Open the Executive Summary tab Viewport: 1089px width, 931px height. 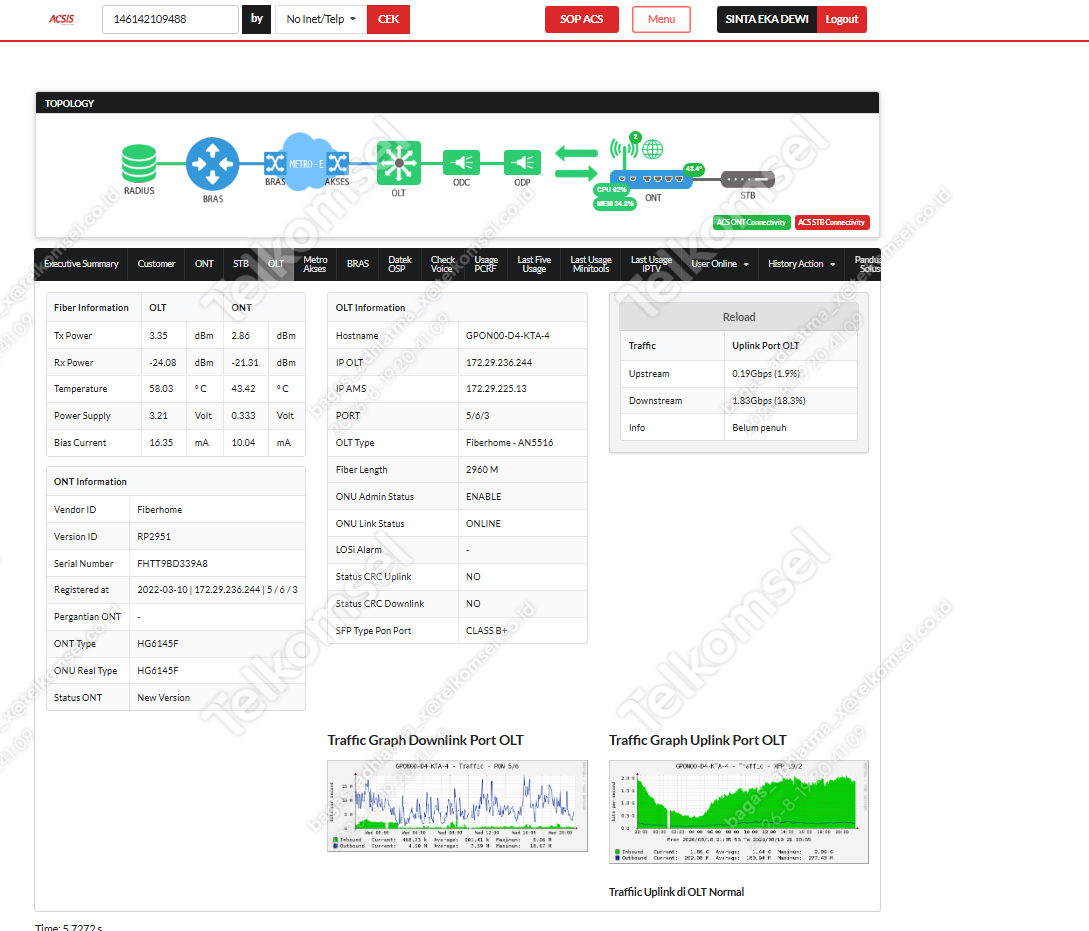(81, 264)
